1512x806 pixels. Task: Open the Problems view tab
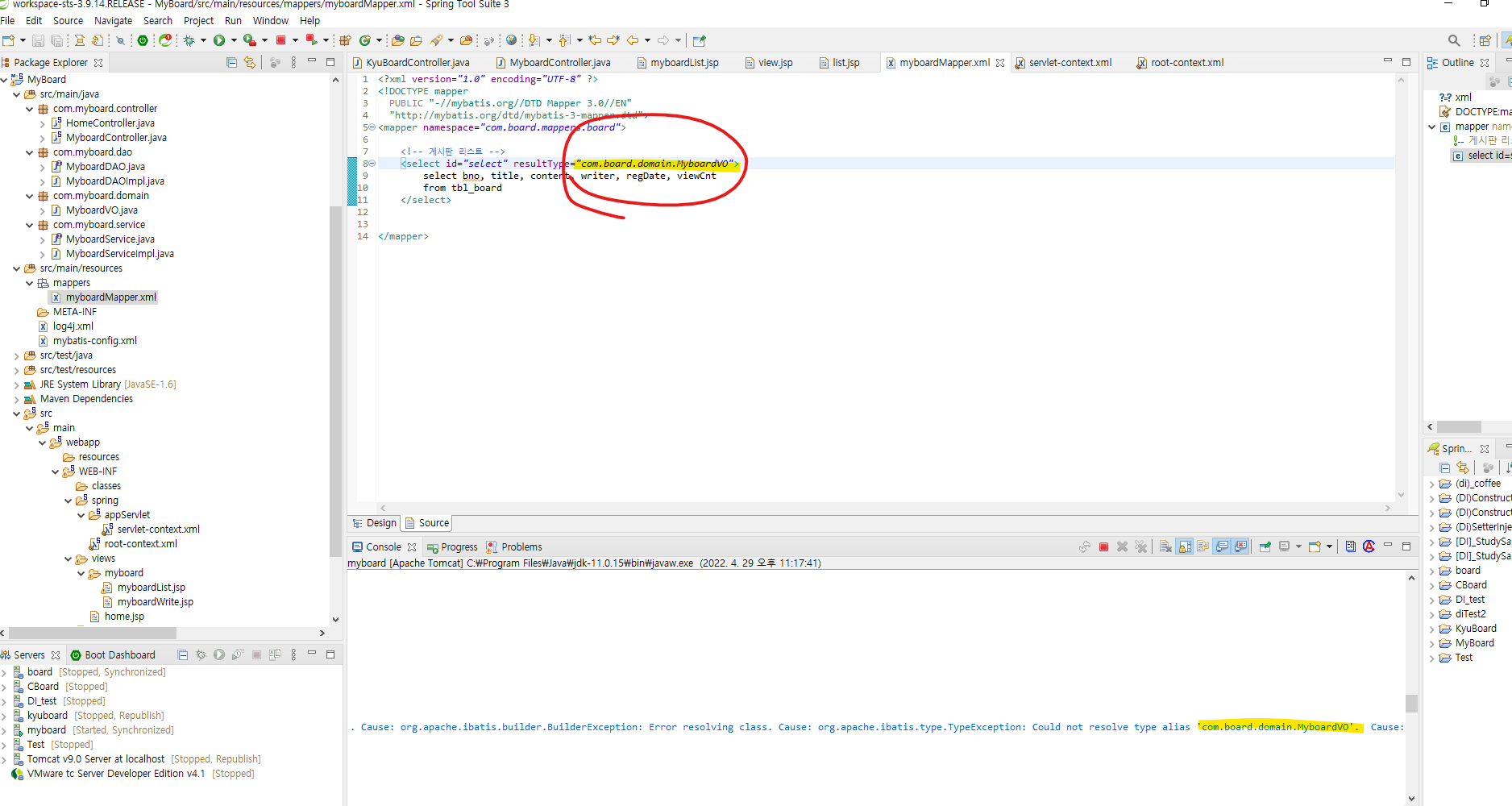(x=514, y=546)
